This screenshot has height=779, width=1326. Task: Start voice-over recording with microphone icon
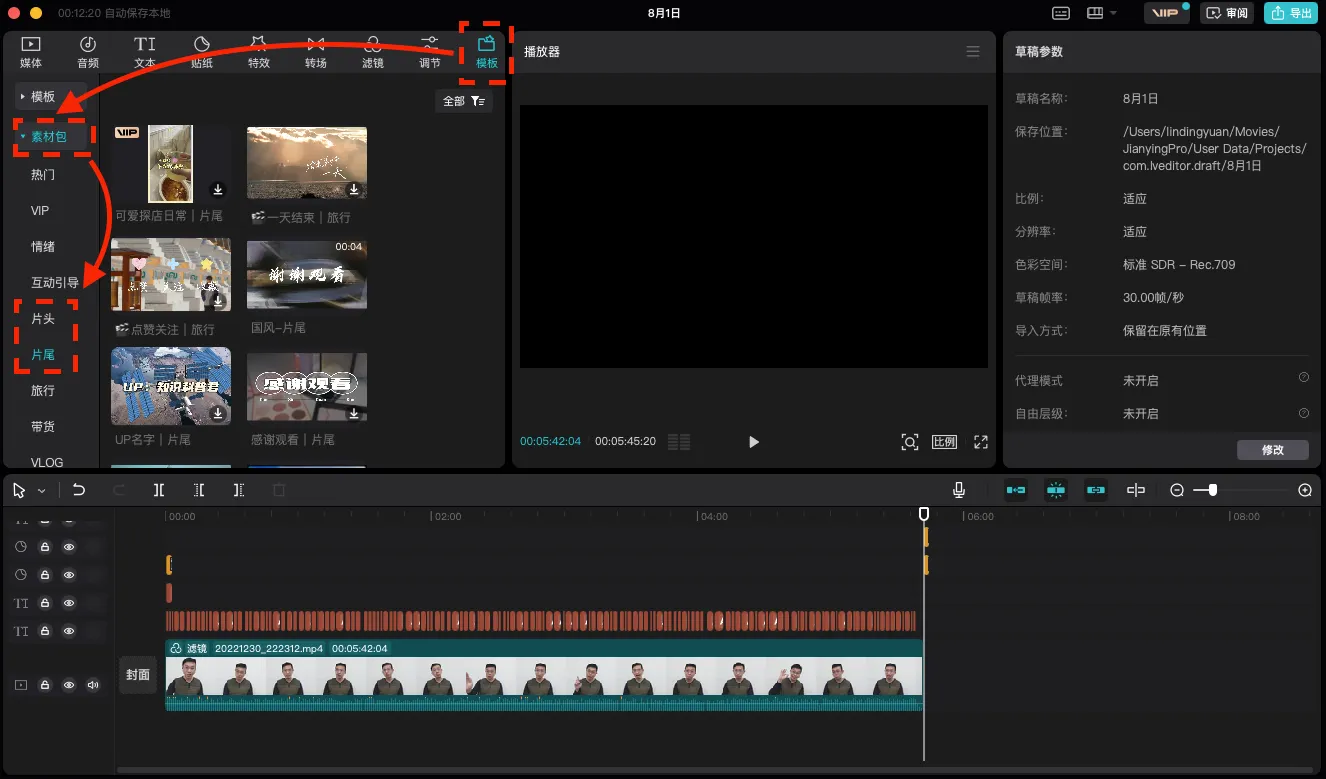pyautogui.click(x=959, y=490)
